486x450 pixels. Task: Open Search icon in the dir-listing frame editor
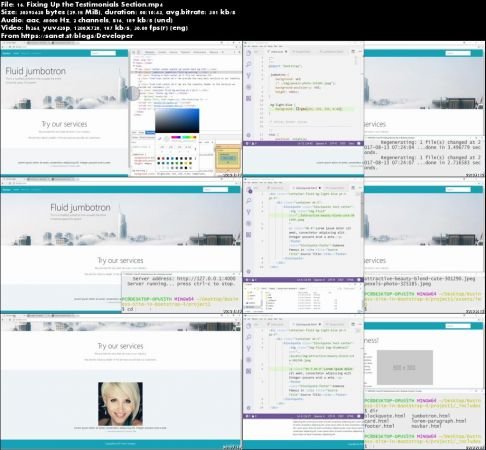[248, 337]
